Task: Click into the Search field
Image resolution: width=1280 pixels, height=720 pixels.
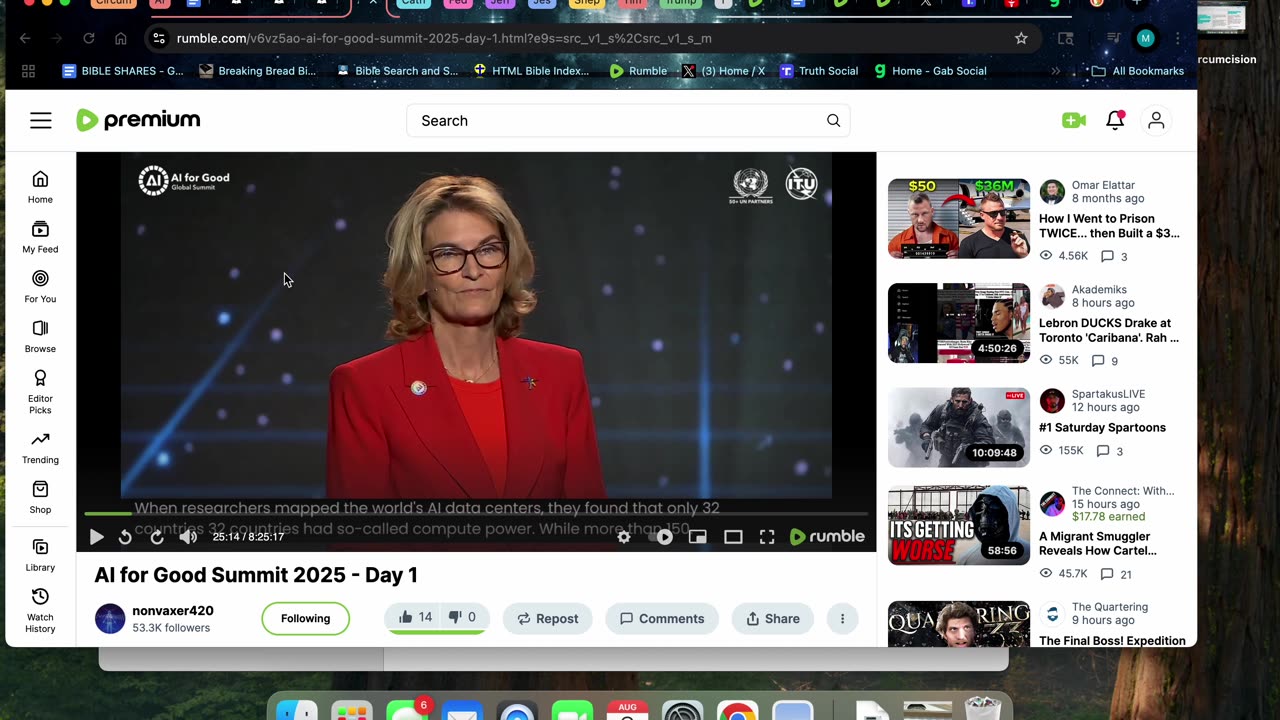Action: click(x=628, y=121)
